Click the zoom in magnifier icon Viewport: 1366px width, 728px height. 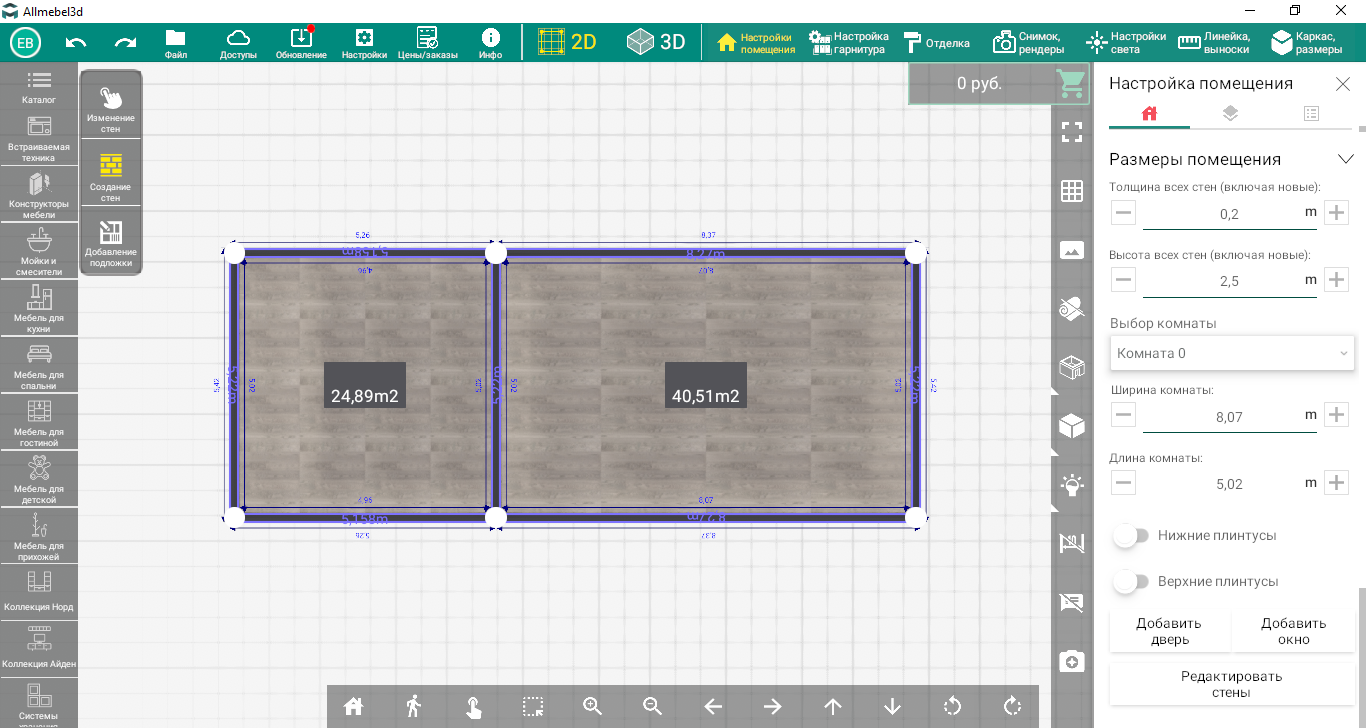(592, 706)
